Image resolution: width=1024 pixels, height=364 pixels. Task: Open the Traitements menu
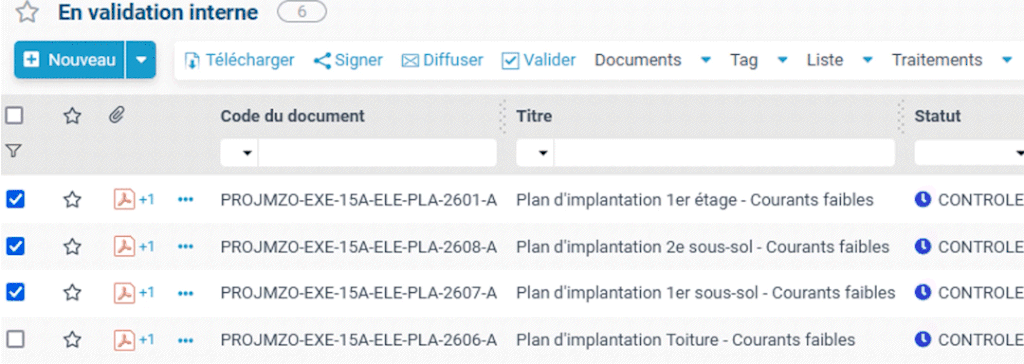coord(952,60)
